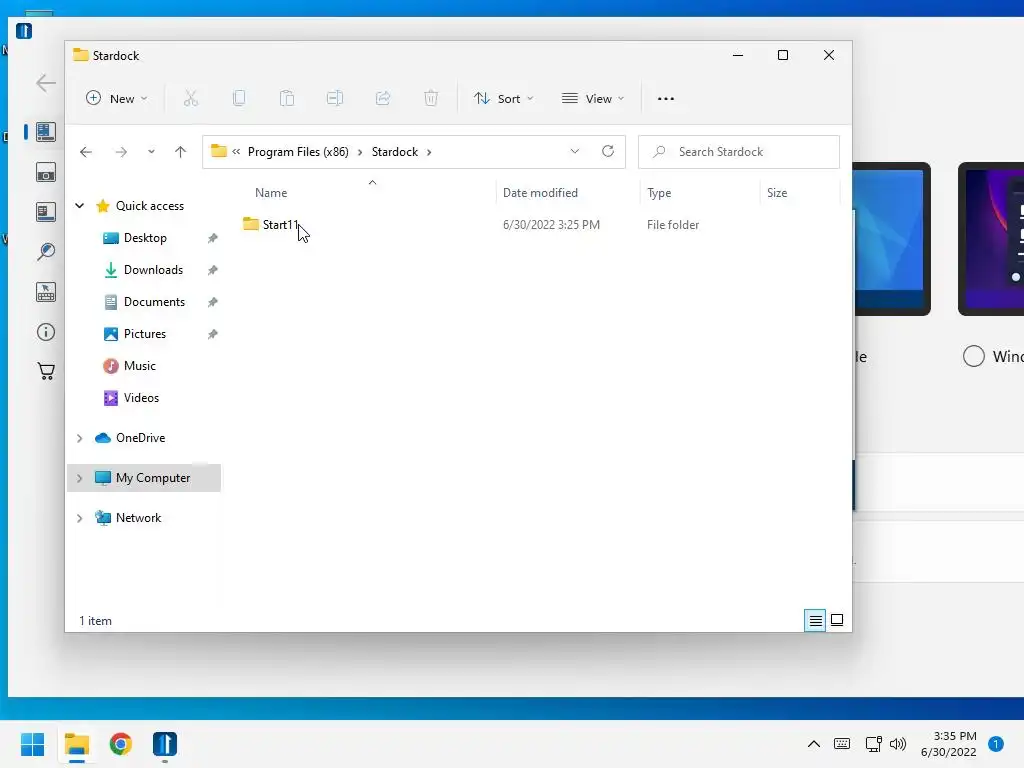Expand the My Computer tree node
The image size is (1024, 768).
80,478
